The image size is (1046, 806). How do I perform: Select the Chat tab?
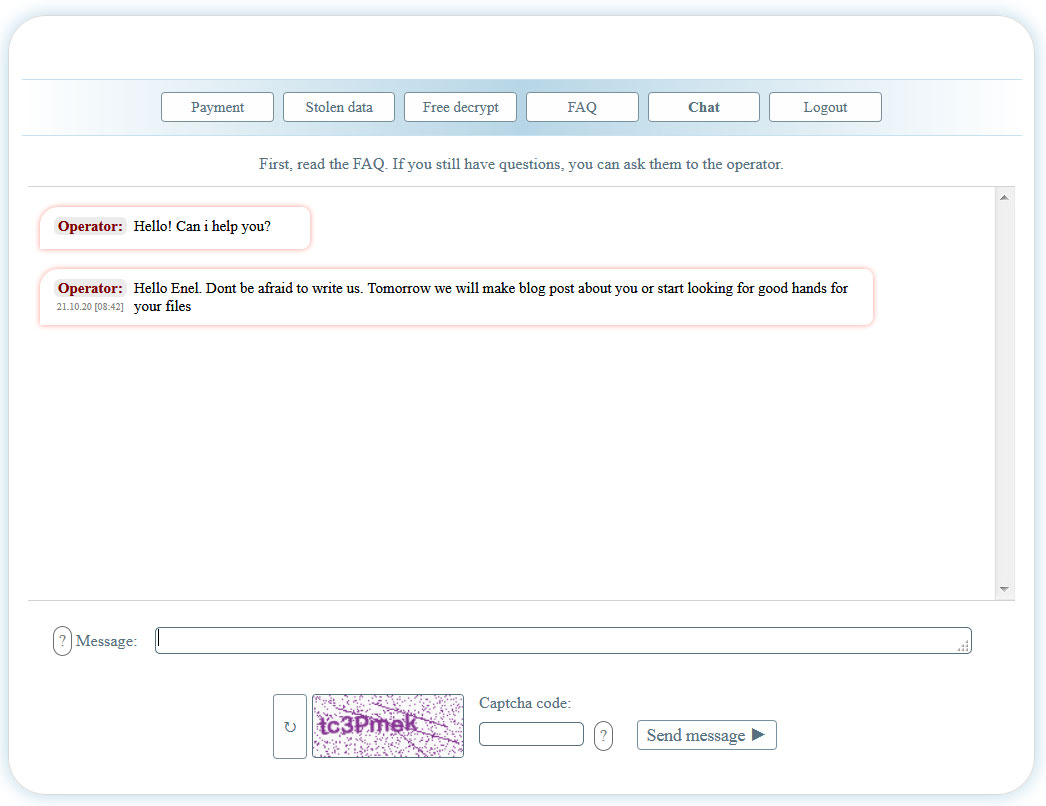point(704,107)
